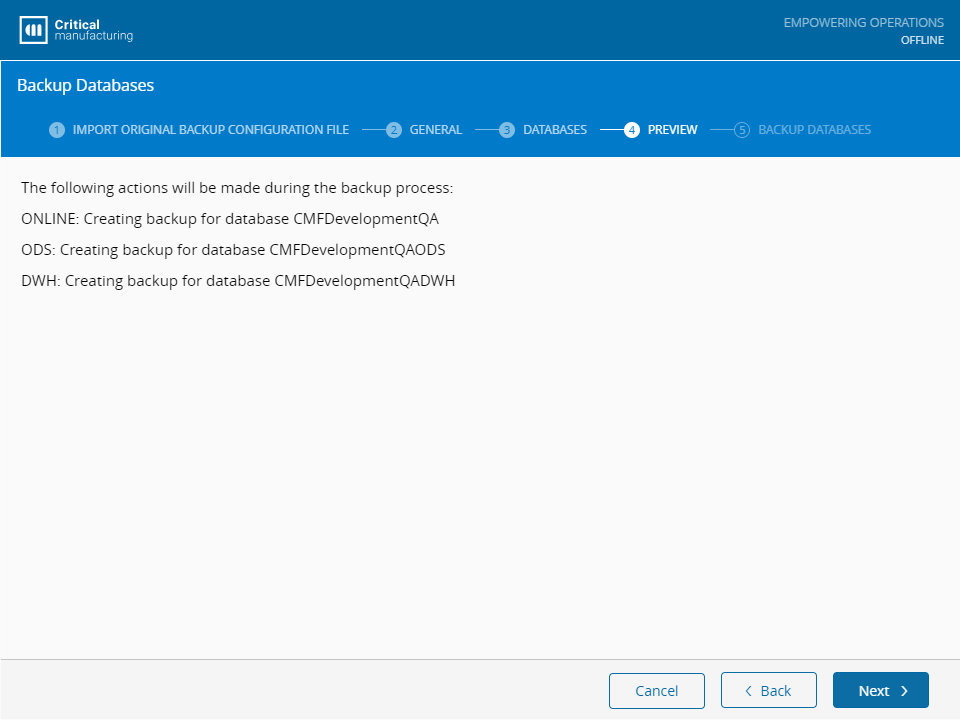This screenshot has width=960, height=720.
Task: Click the step 2 number circle
Action: pos(394,130)
